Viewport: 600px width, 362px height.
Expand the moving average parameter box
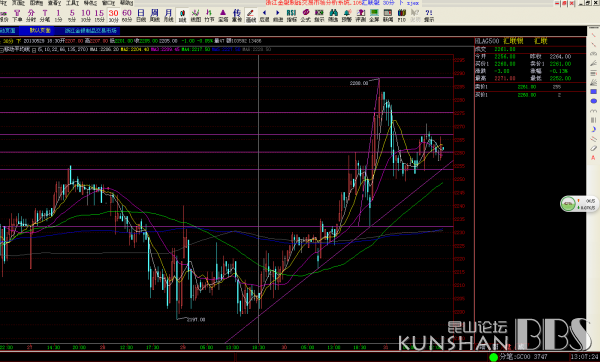(34, 50)
